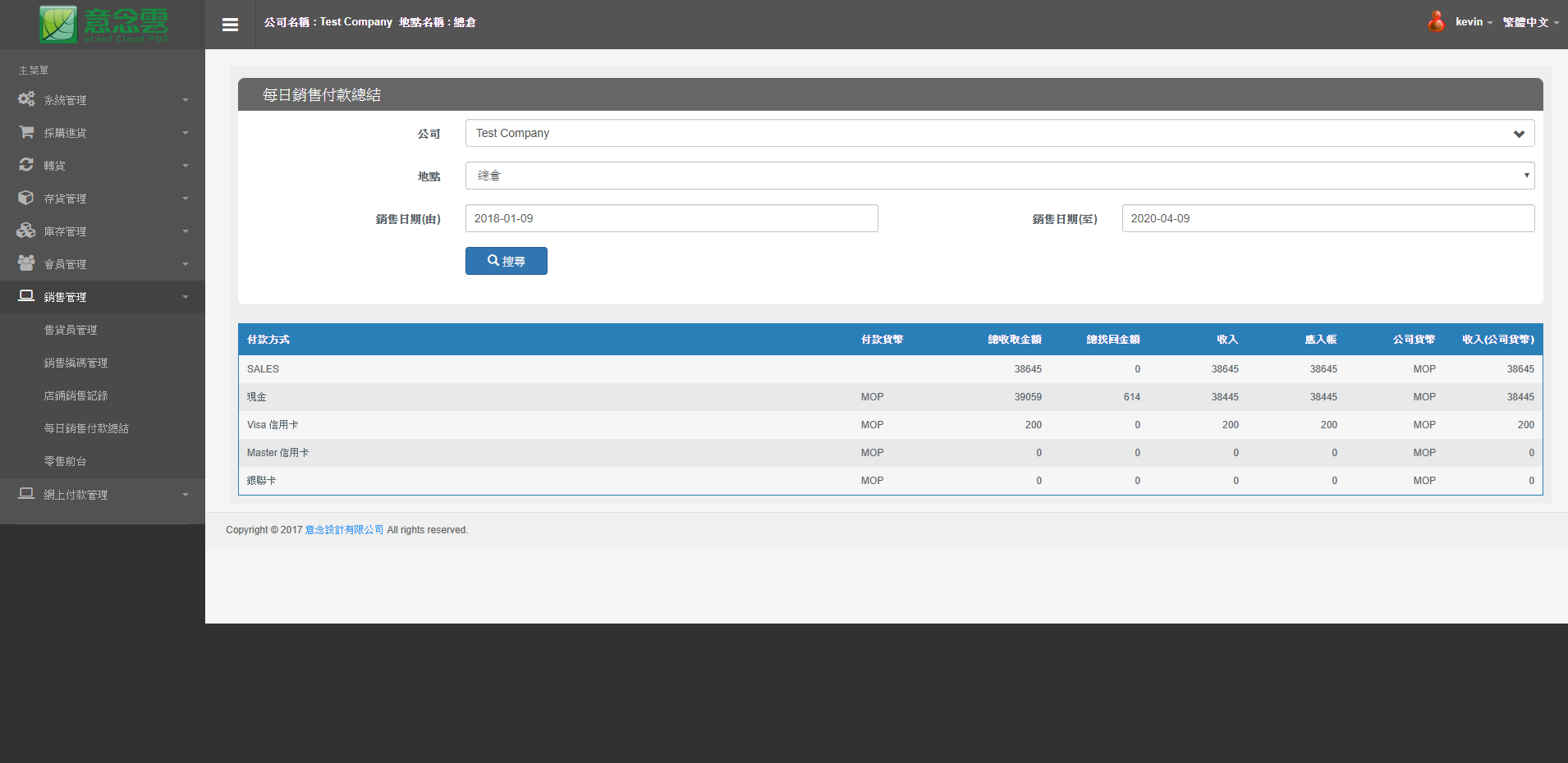1568x763 pixels.
Task: Click the 銷售日期(由) start date field
Action: [x=671, y=218]
